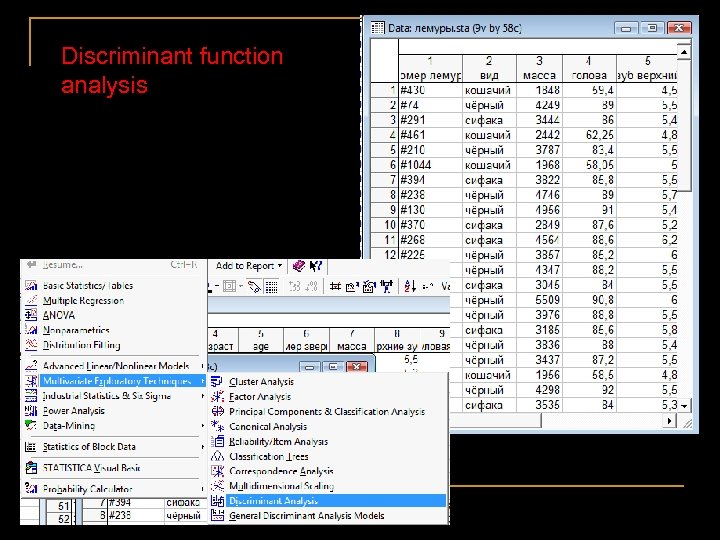The image size is (720, 540).
Task: Click the spreadsheet icon in data window title
Action: (x=377, y=28)
